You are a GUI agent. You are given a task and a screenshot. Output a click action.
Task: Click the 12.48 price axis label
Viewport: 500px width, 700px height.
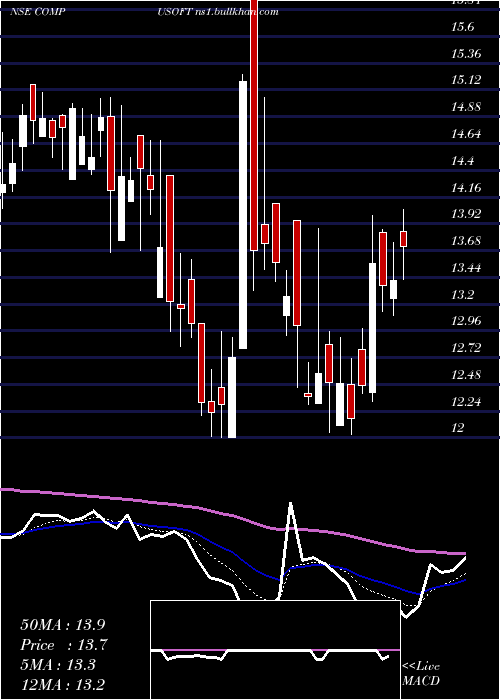466,374
